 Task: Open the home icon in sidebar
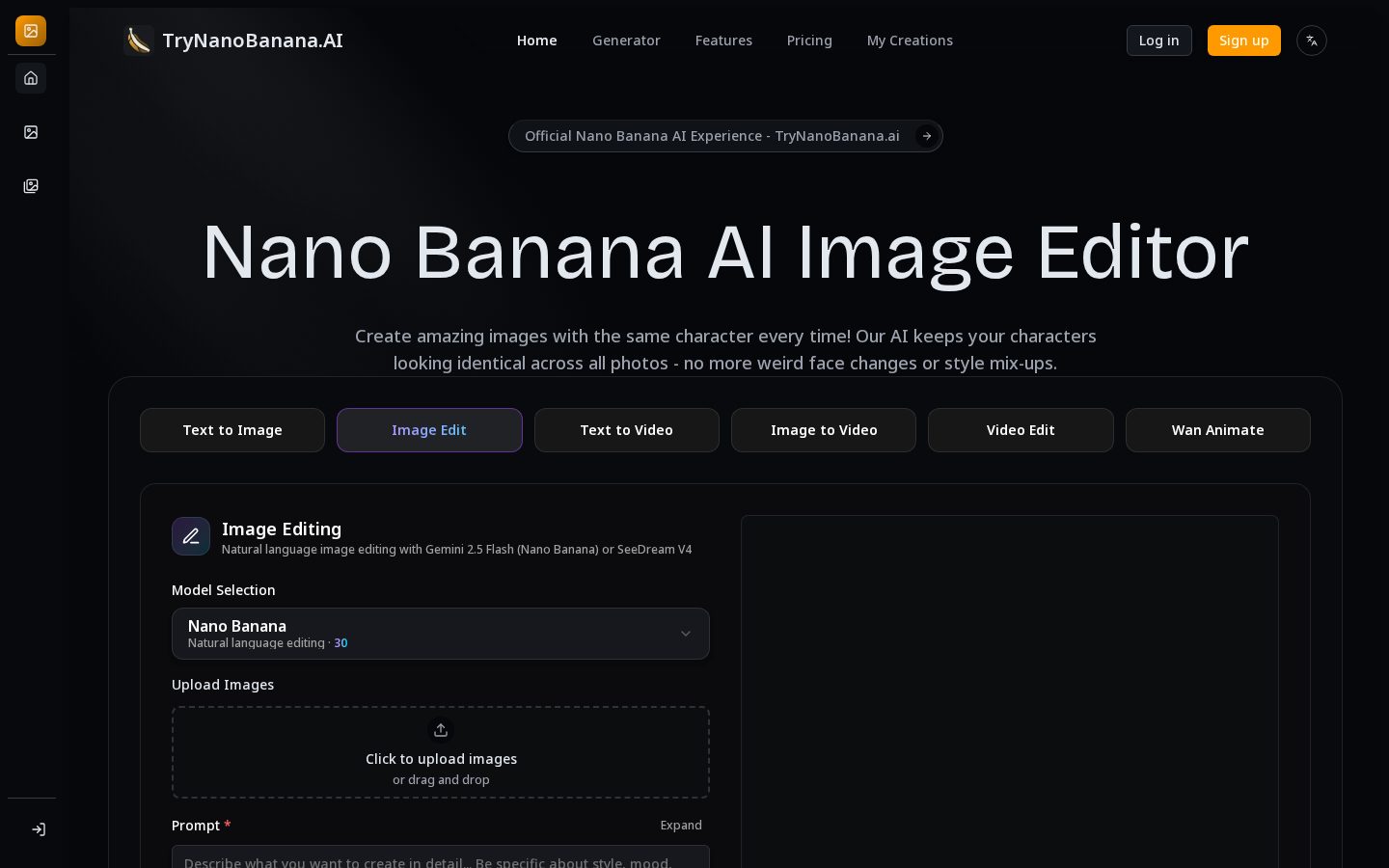pos(31,78)
